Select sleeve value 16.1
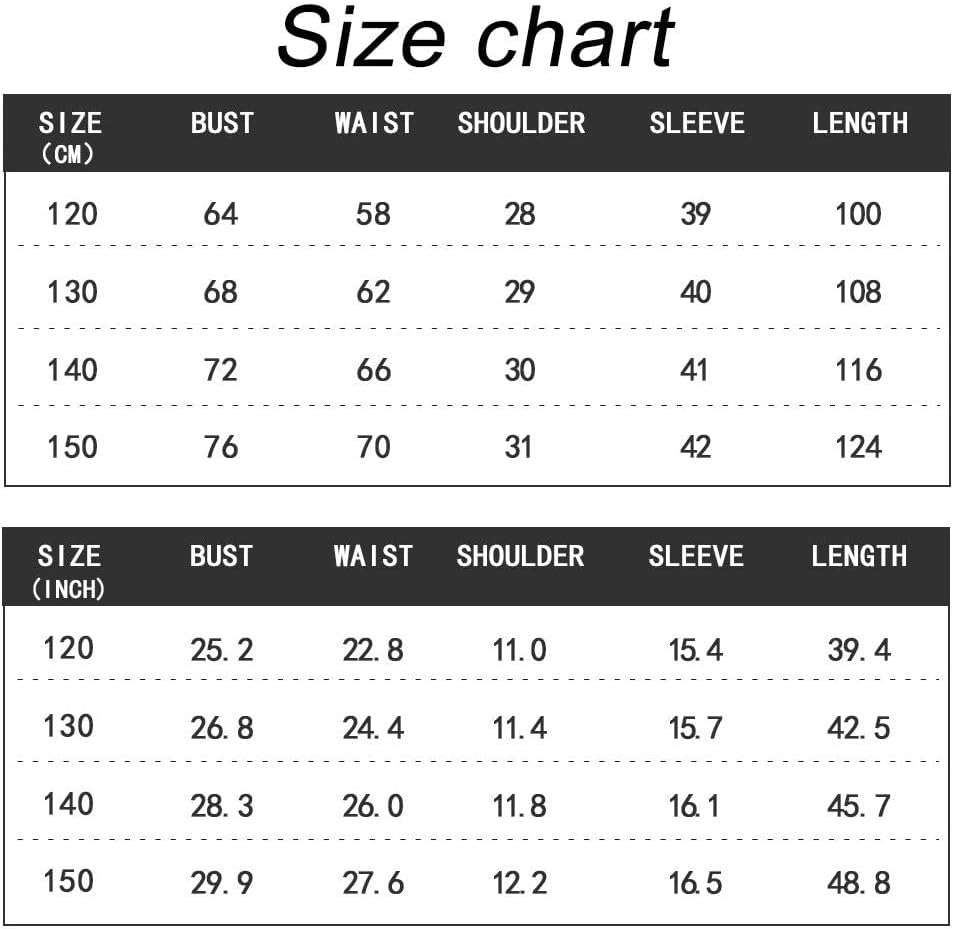This screenshot has height=929, width=953. pyautogui.click(x=695, y=806)
